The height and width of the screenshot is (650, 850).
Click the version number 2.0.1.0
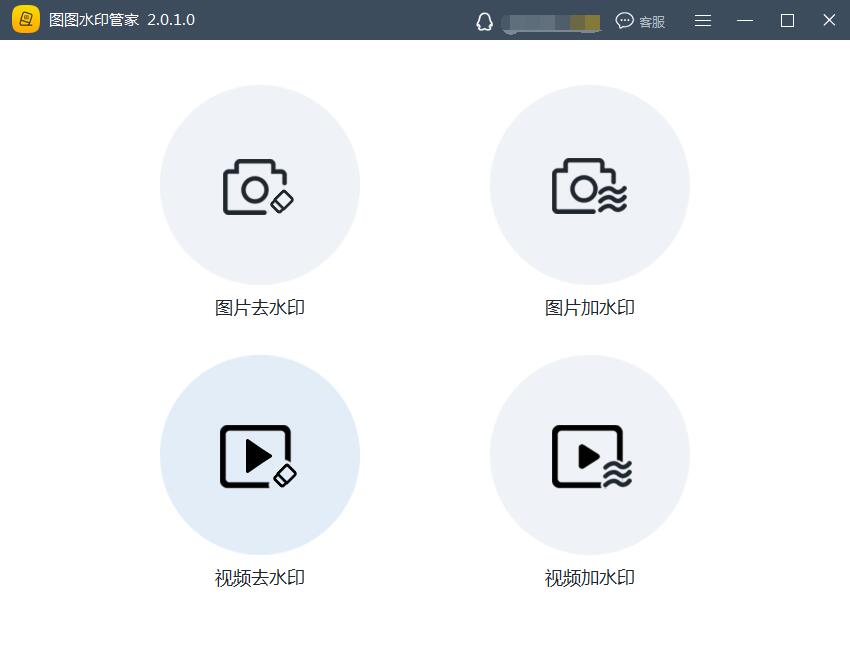(171, 20)
